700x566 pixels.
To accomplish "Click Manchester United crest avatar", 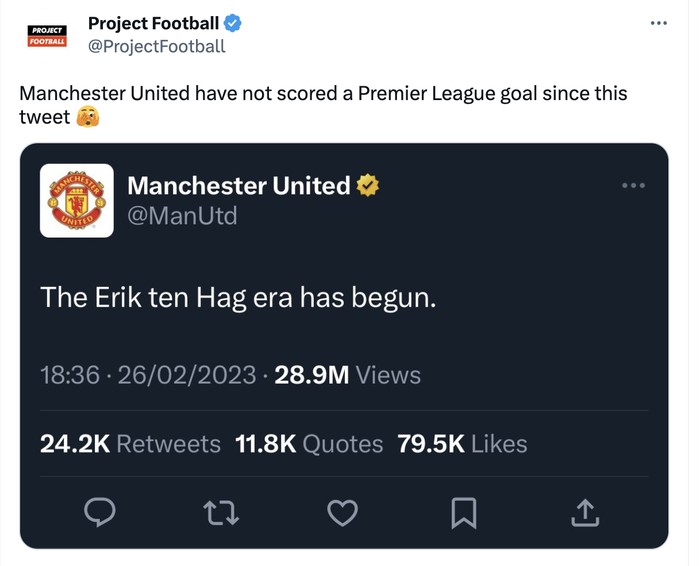I will [x=77, y=200].
